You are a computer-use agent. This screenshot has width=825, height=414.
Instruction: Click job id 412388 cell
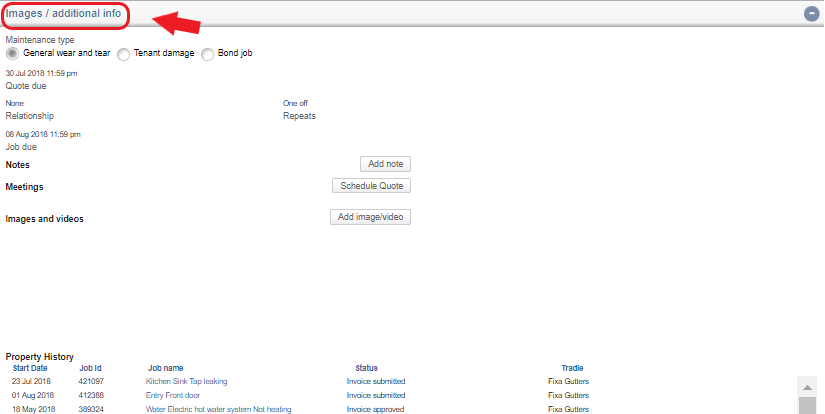(91, 395)
